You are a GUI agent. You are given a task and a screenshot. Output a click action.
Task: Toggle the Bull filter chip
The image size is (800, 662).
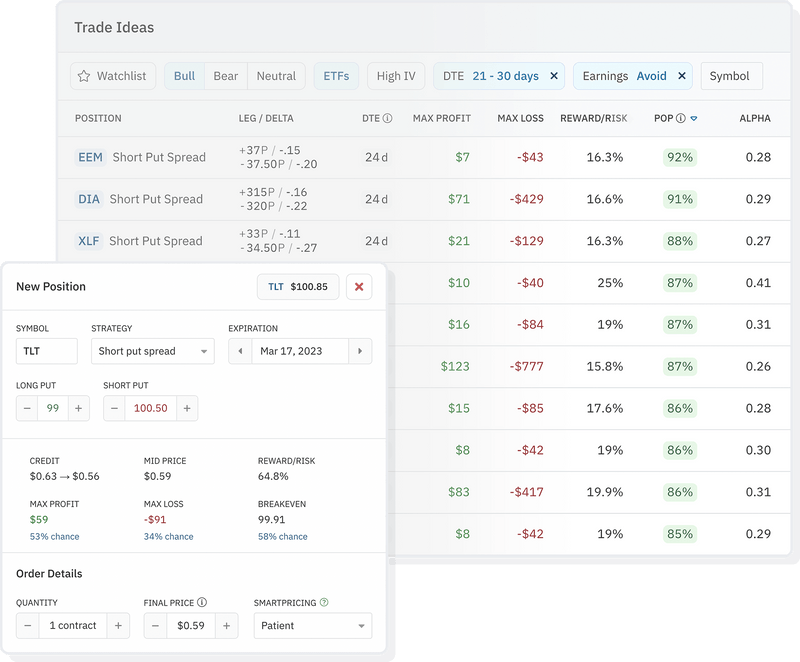183,76
